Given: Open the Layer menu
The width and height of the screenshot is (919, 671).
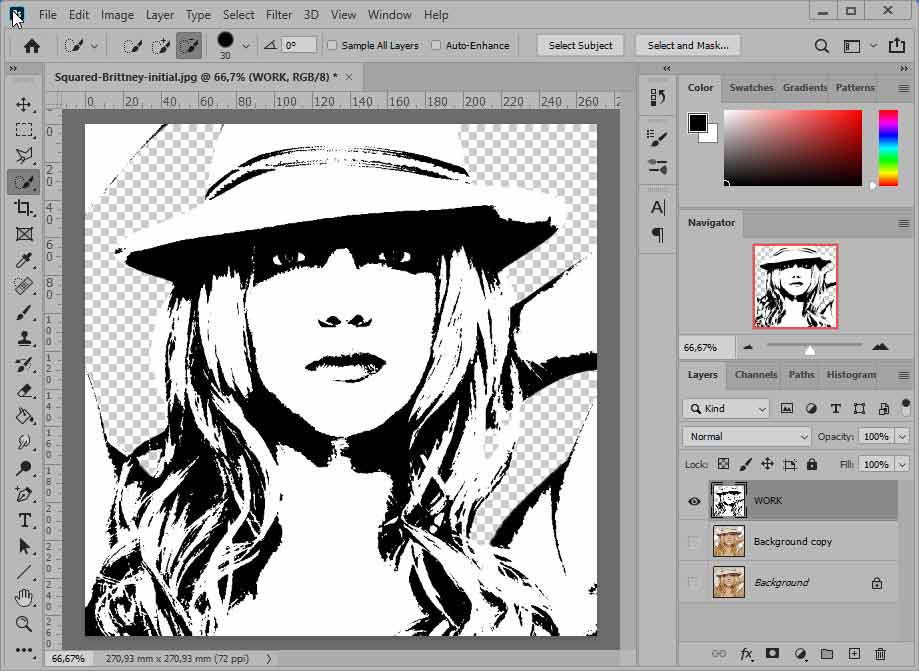Looking at the screenshot, I should [x=159, y=15].
